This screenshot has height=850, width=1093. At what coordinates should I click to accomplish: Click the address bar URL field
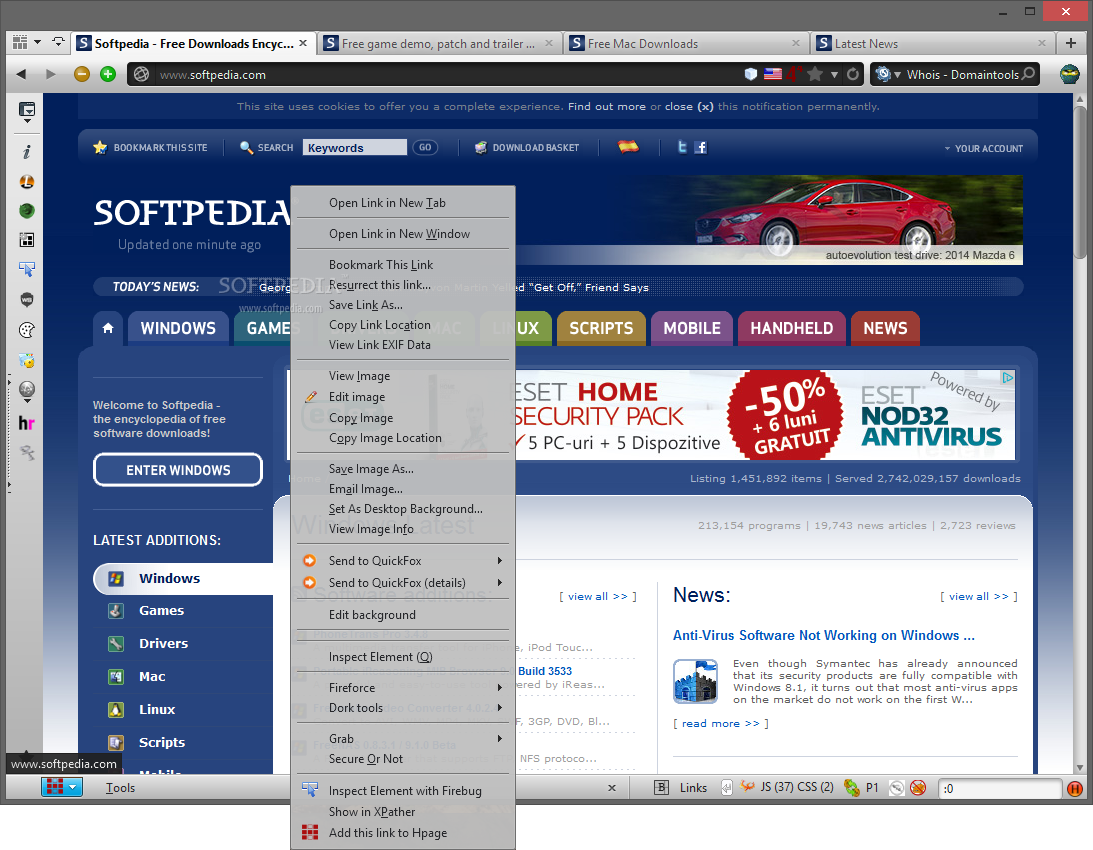coord(446,75)
